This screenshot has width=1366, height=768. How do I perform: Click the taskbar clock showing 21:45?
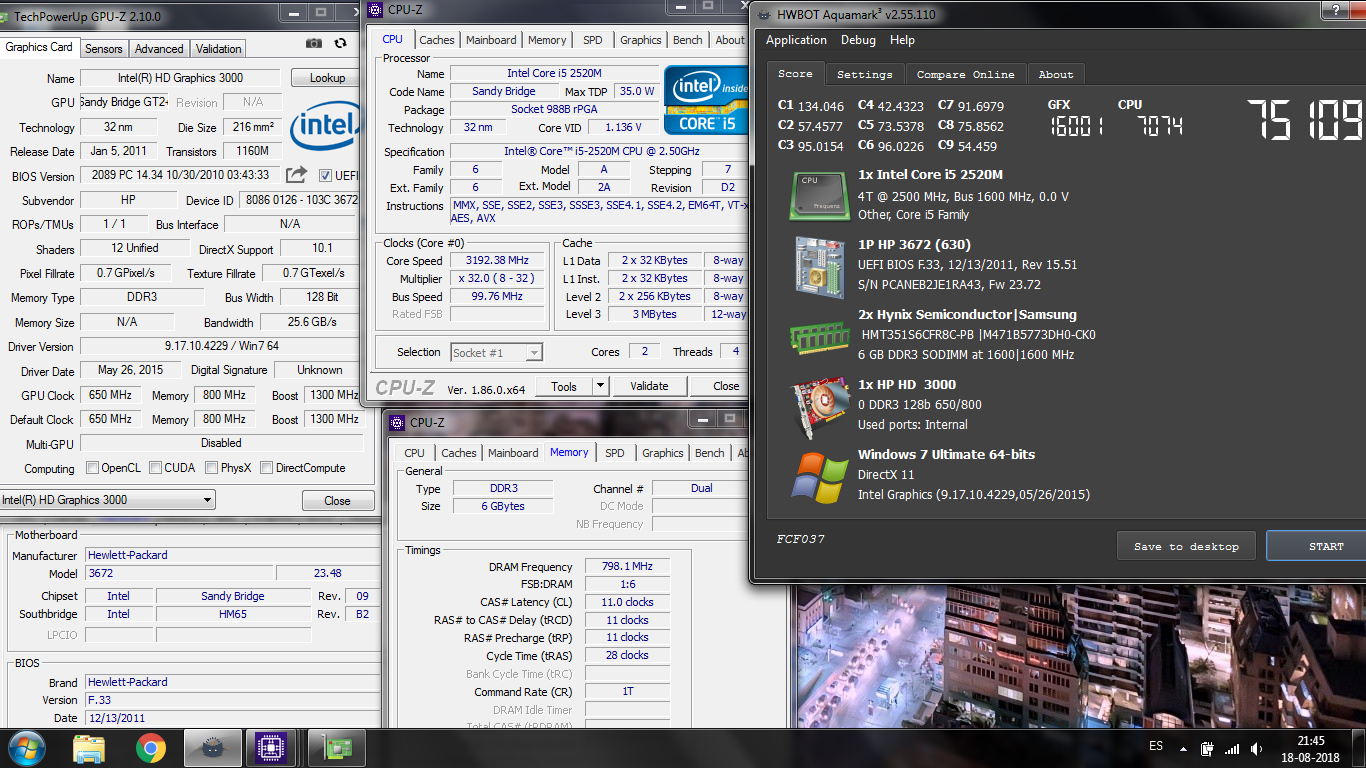click(1310, 741)
